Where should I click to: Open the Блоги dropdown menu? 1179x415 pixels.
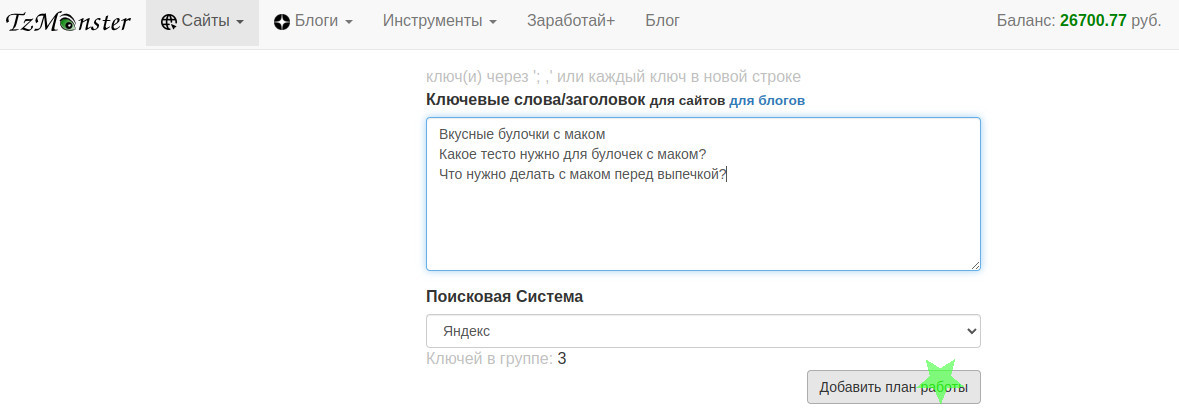click(314, 22)
